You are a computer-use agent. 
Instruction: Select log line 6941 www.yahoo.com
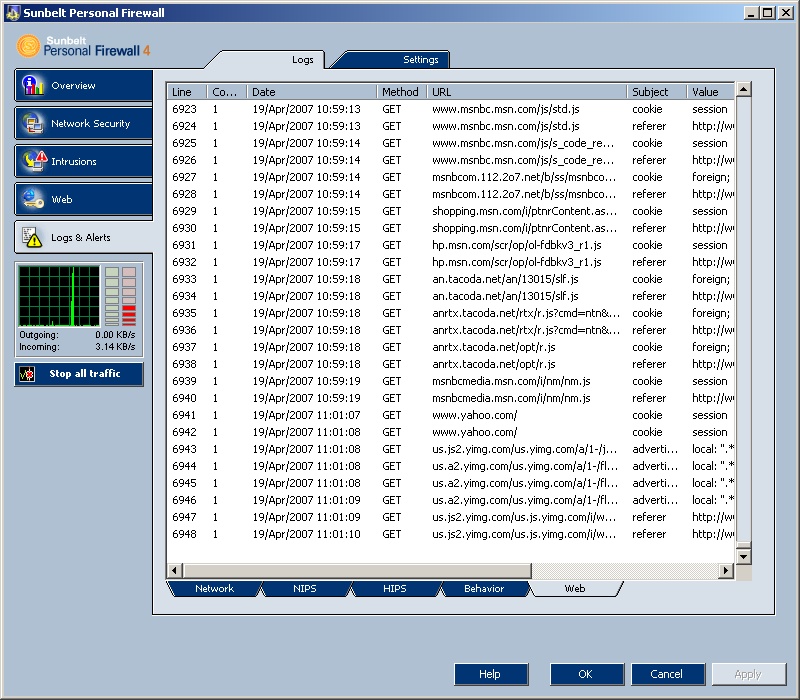(x=474, y=415)
